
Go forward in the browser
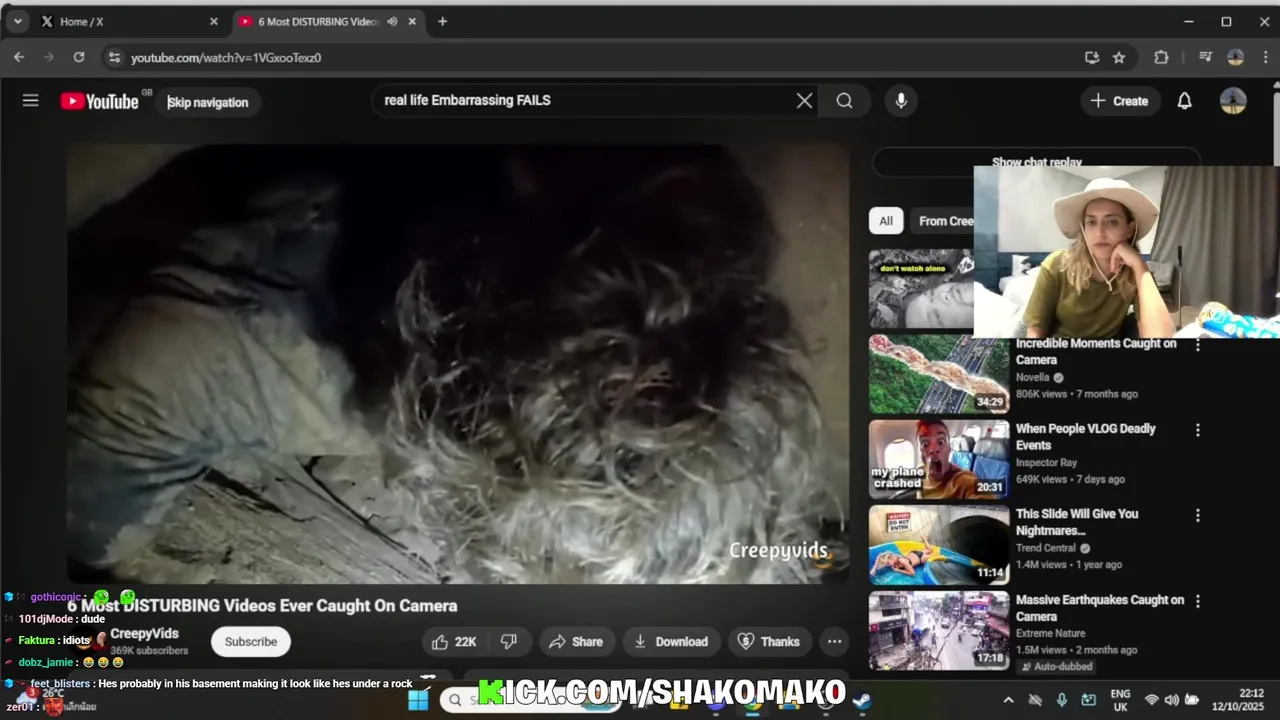pos(48,57)
